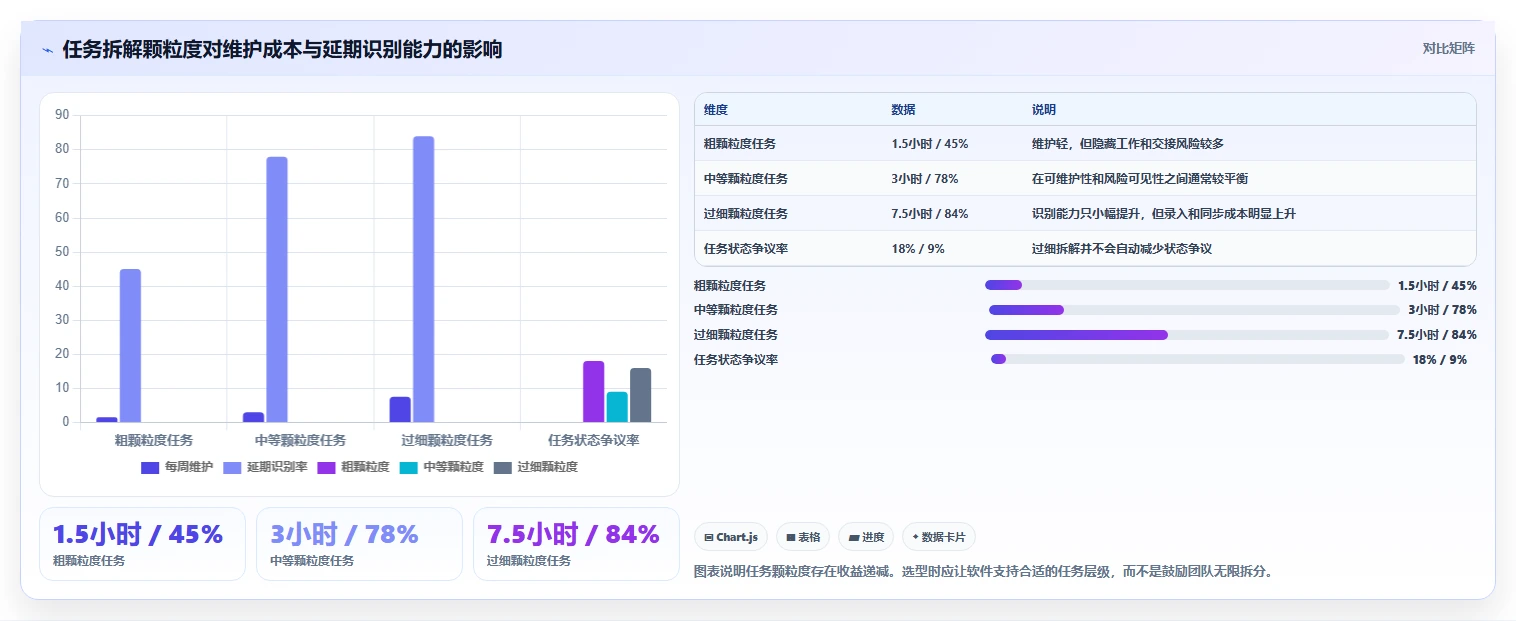Click the 图表说明任务颗粒度 footer caption
This screenshot has width=1516, height=621.
point(985,572)
